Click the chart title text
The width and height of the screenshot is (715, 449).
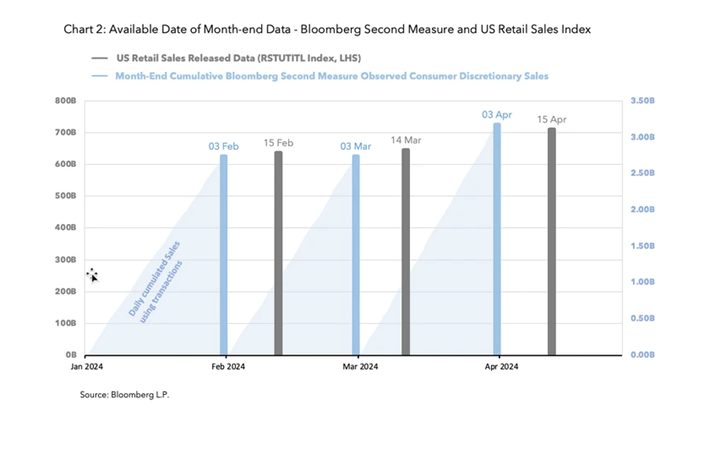pos(327,29)
